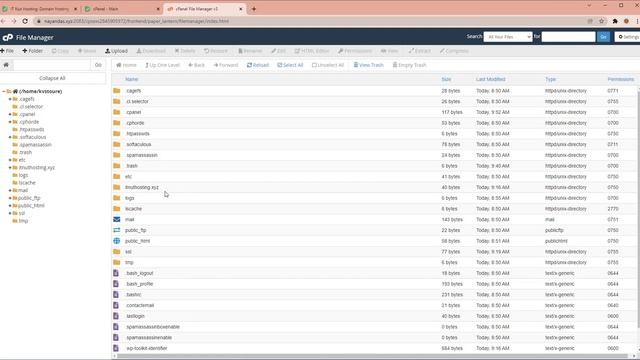Collapse the /home root tree node
This screenshot has width=640, height=360.
click(4, 91)
